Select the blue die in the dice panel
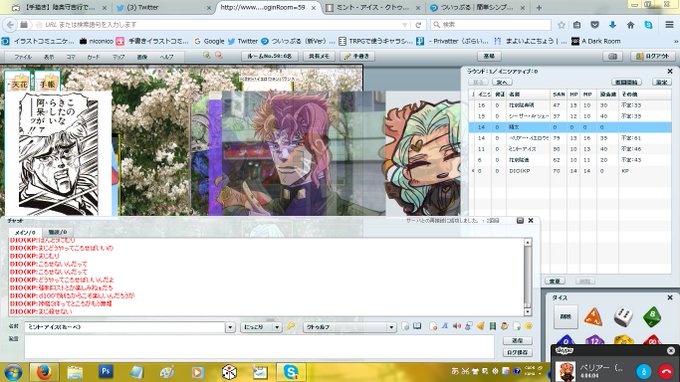This screenshot has width=680, height=382. tap(566, 340)
